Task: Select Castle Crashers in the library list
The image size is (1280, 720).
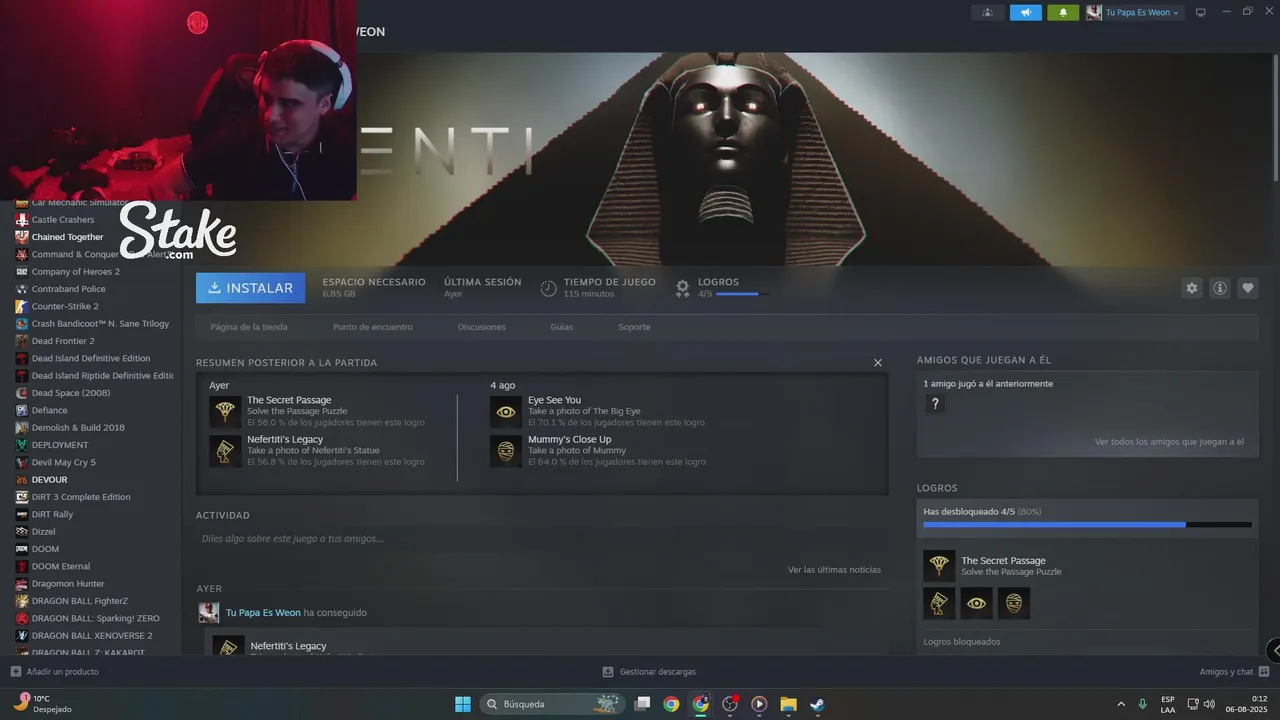Action: [x=63, y=220]
